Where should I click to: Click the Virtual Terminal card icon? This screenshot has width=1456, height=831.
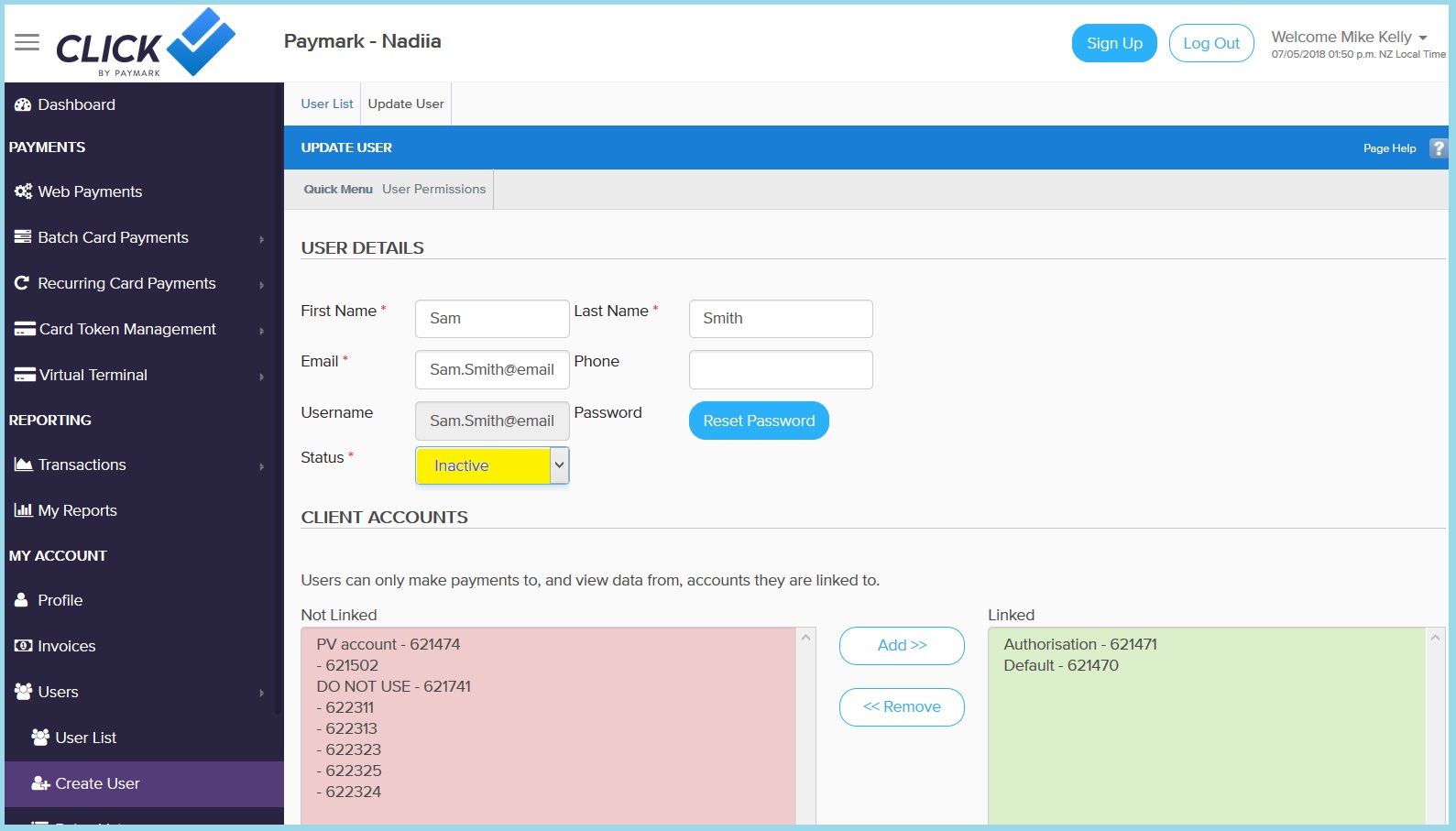click(25, 375)
